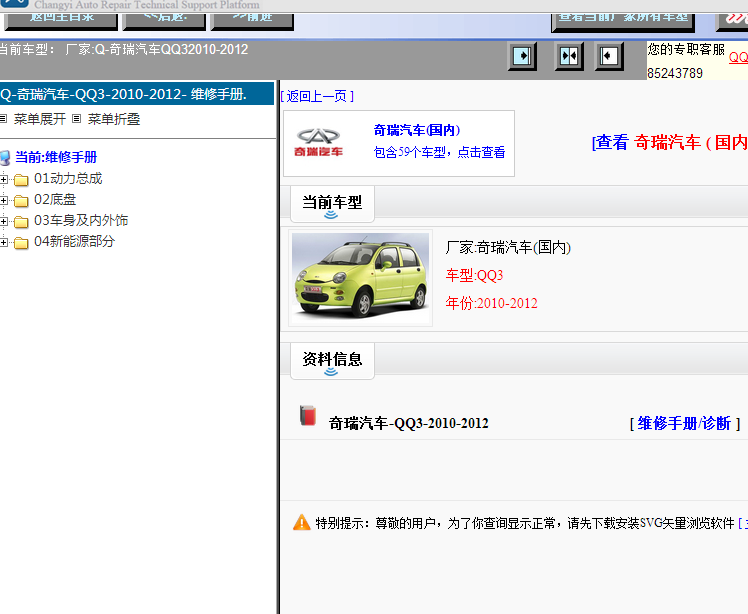
Task: Select tree item 01动力总成
Action: [68, 178]
